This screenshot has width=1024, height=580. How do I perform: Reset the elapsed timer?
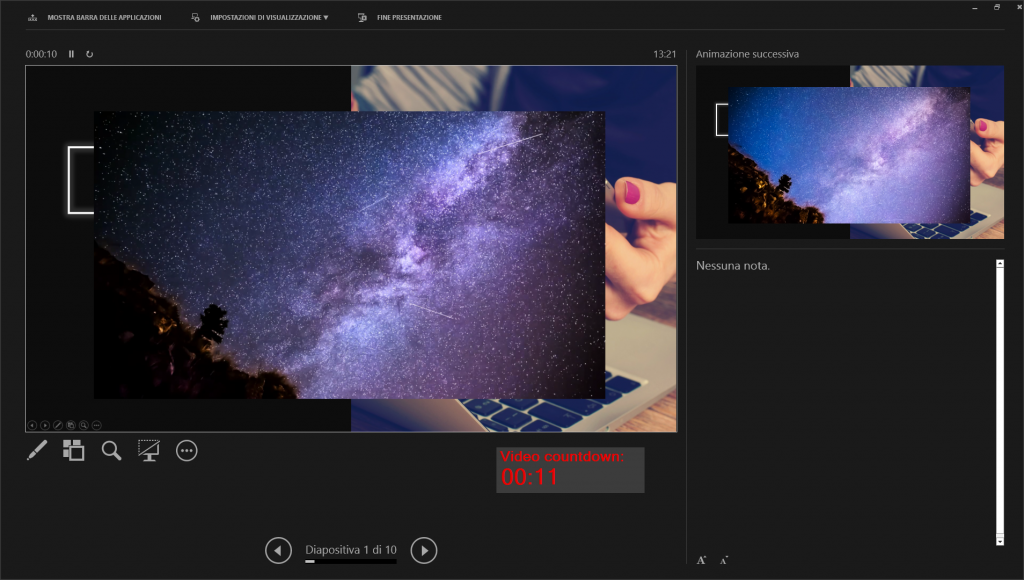89,54
